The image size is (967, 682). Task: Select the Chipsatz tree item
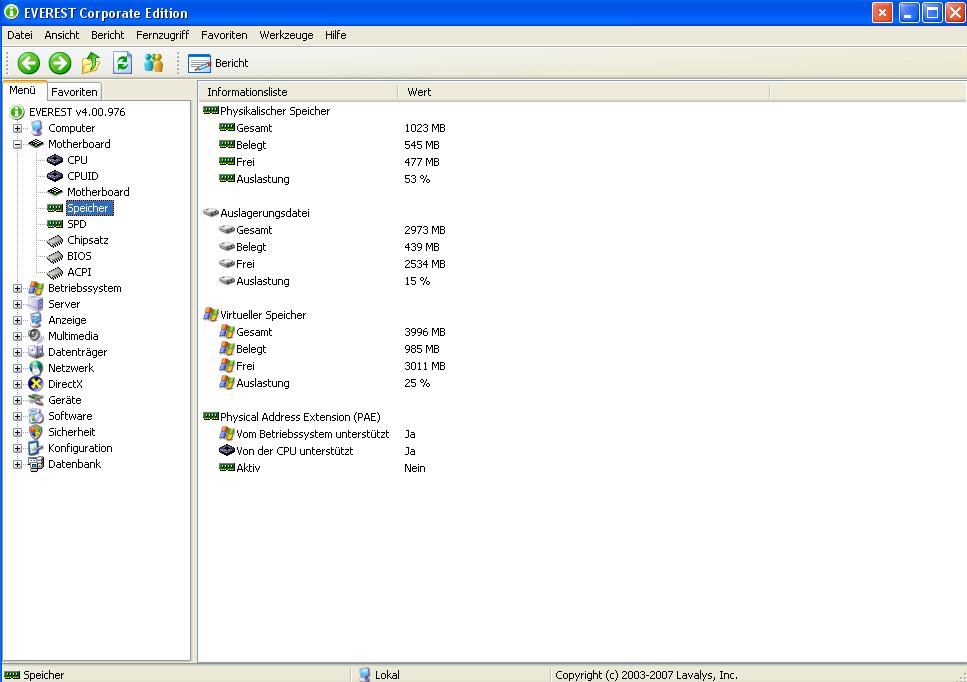coord(88,240)
